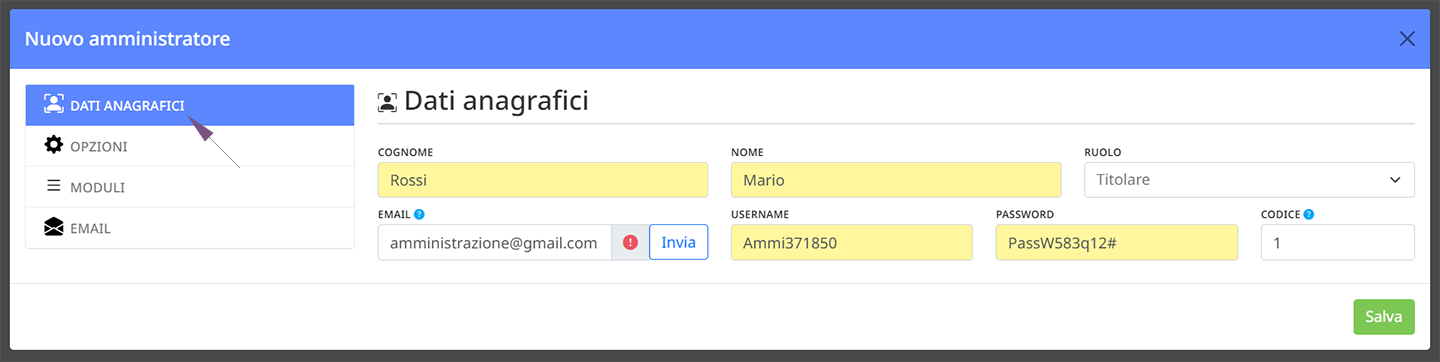Screen dimensions: 1440x362
Task: Click the green Salva button
Action: (1384, 316)
